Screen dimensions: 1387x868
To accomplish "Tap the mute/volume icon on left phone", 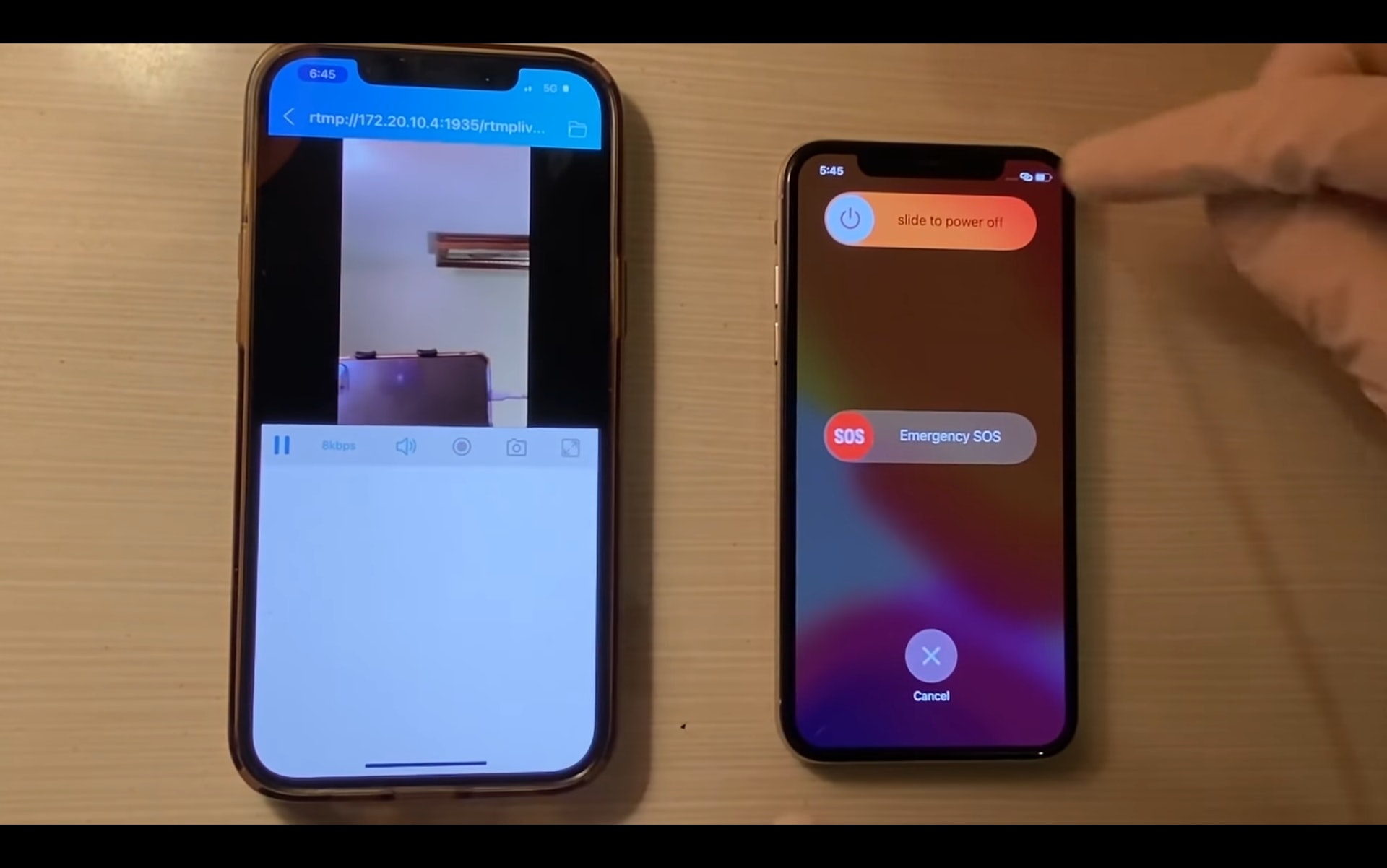I will tap(406, 446).
